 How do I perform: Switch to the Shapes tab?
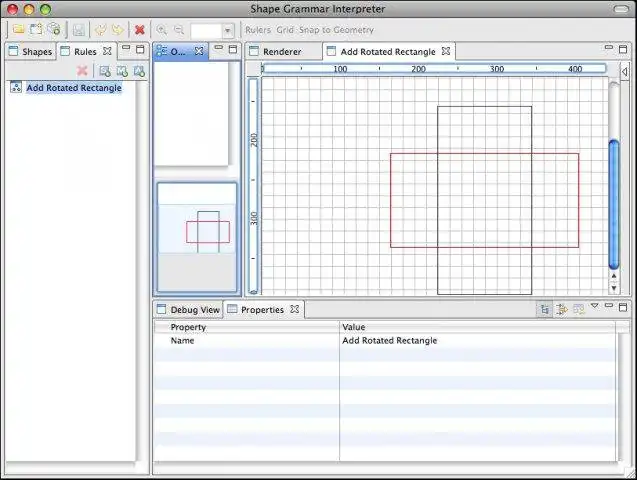31,52
